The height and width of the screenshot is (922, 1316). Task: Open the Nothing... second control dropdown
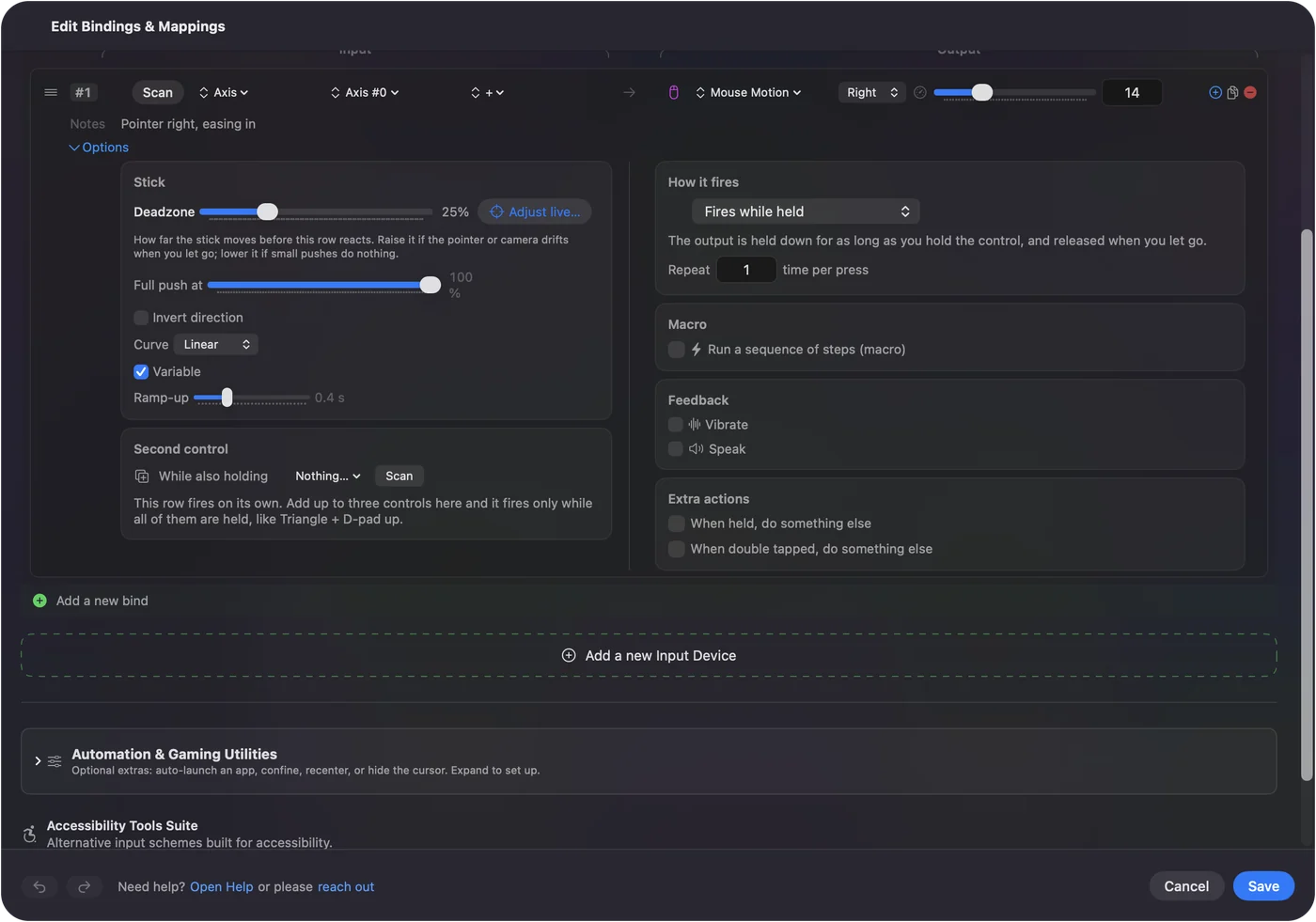point(328,477)
